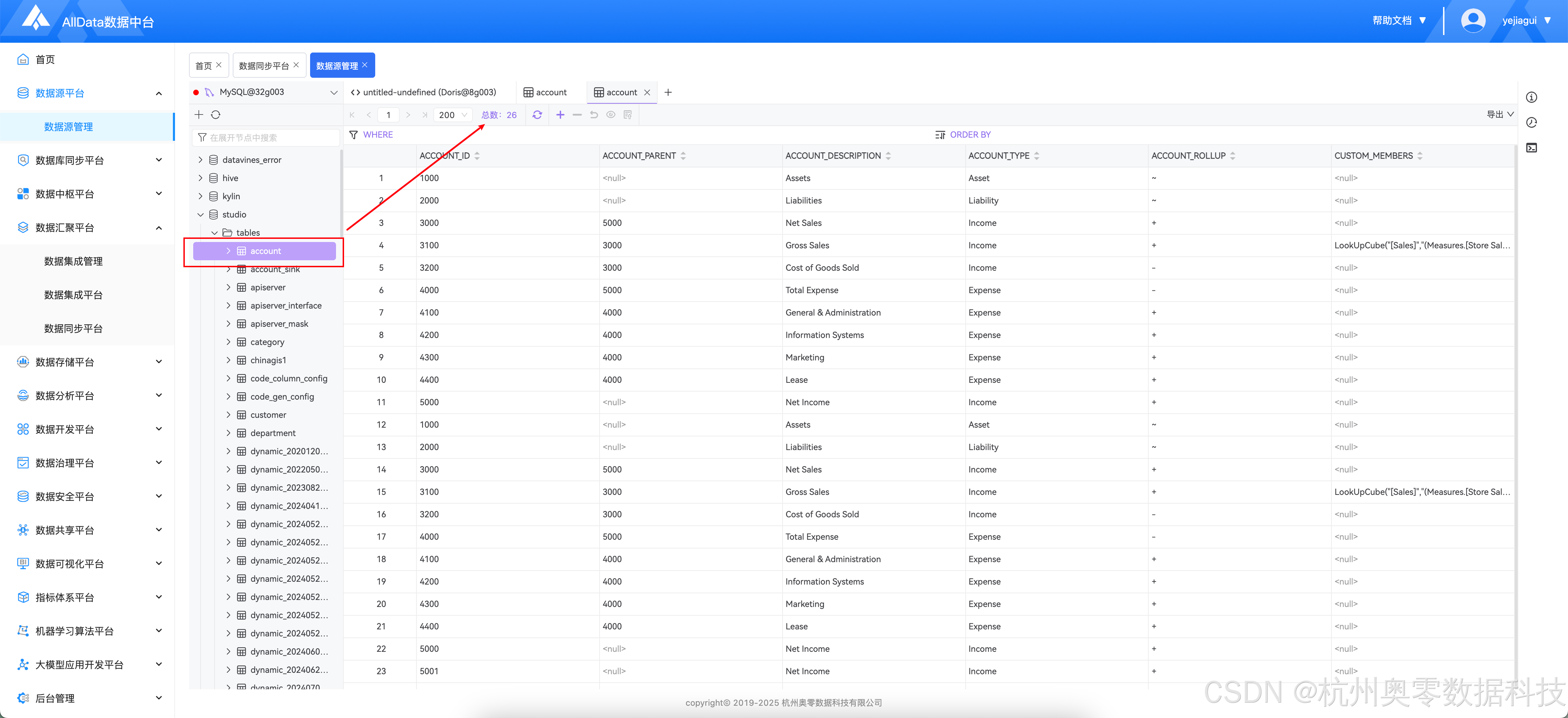Open the untitled-undefined Doris query tab
Screen dimensions: 1568x718
(428, 92)
